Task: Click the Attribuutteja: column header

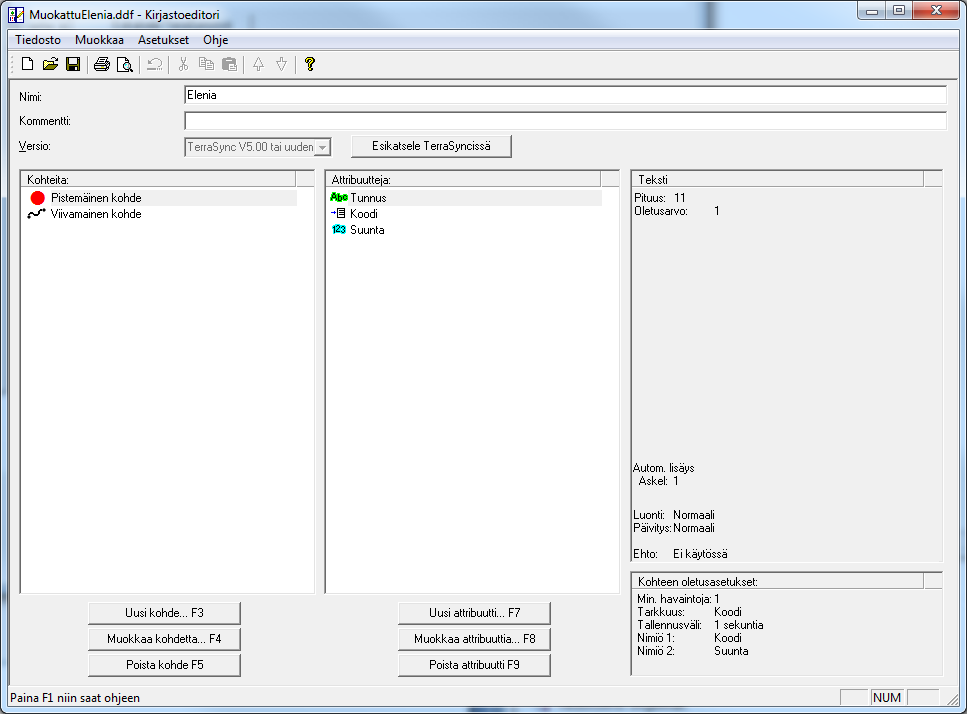Action: click(463, 179)
